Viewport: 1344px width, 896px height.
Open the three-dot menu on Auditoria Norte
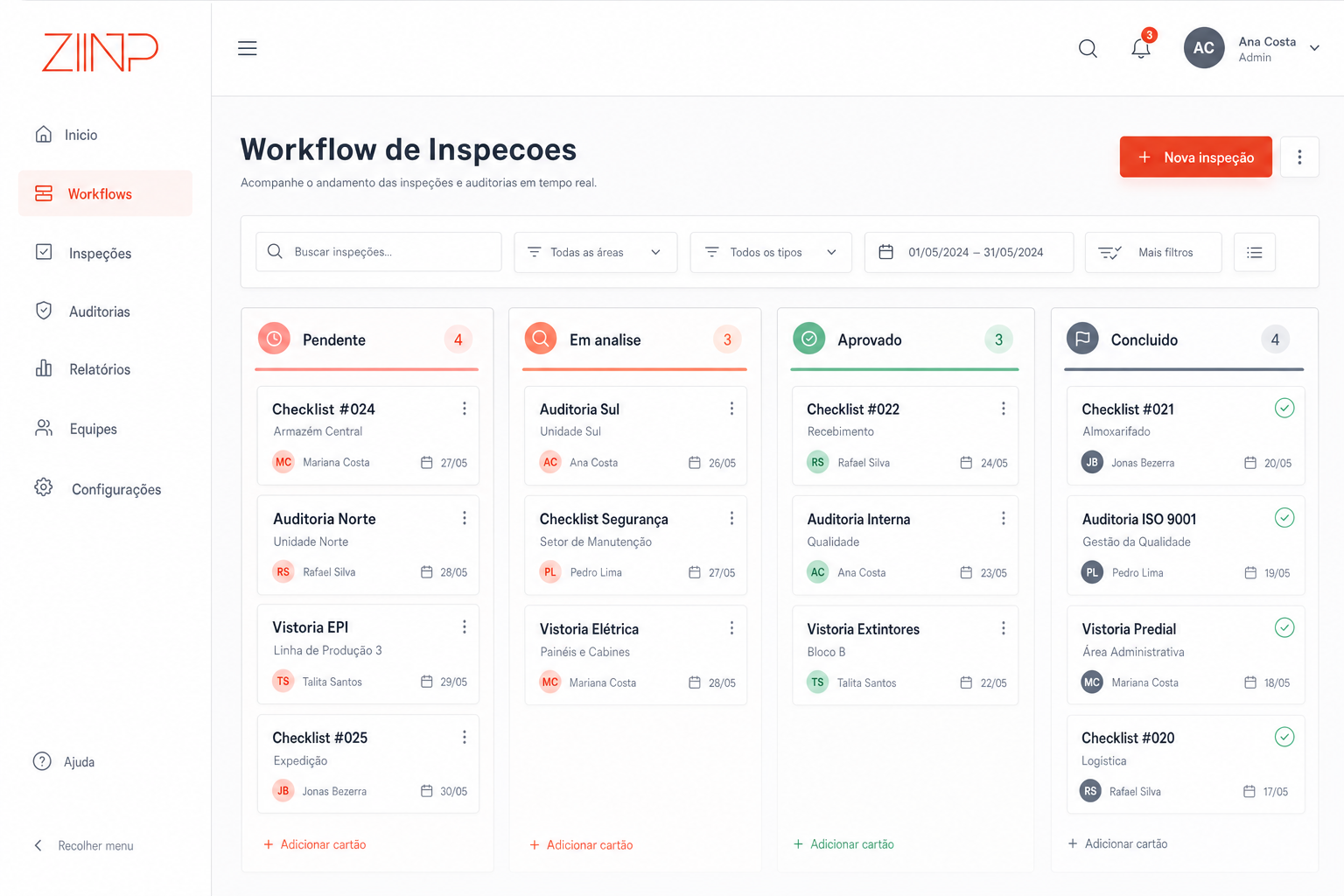tap(465, 519)
